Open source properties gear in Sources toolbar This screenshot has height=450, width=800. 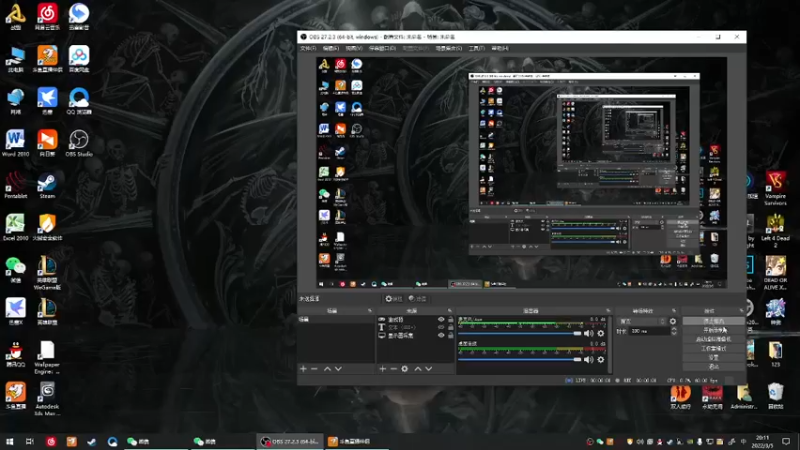(405, 368)
